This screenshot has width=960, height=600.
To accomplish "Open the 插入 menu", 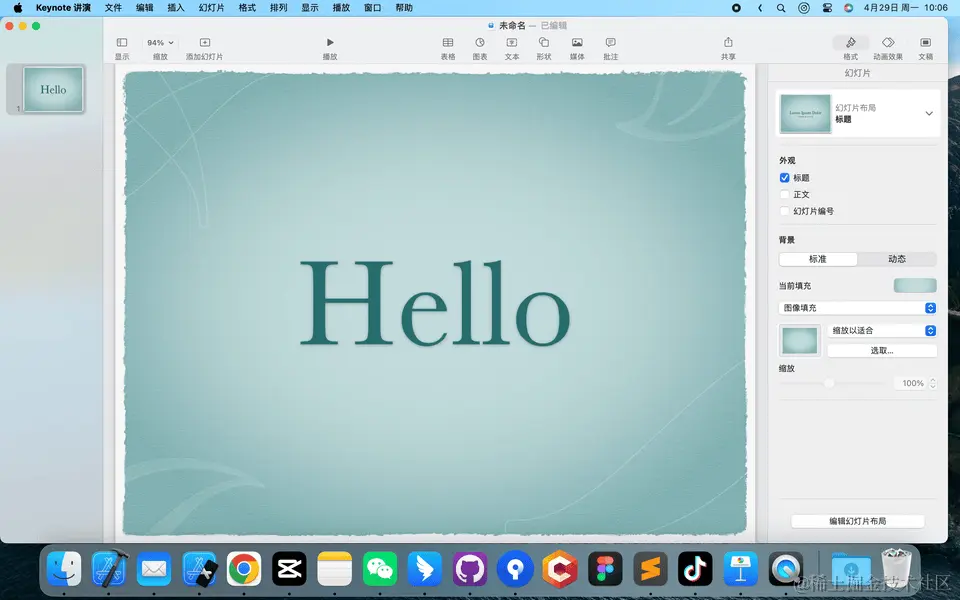I will pos(176,8).
